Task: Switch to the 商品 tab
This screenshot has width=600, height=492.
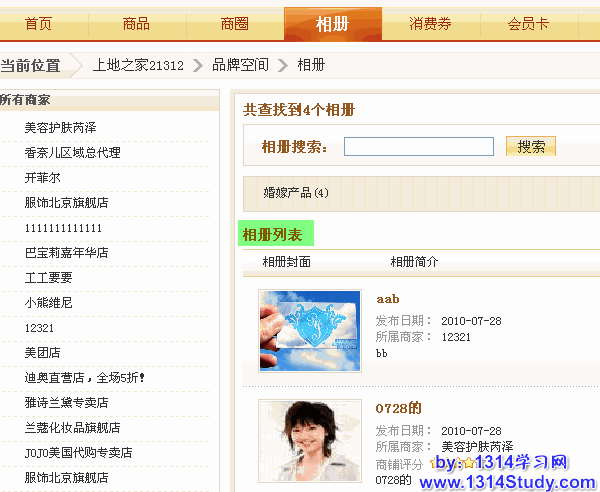Action: click(136, 24)
